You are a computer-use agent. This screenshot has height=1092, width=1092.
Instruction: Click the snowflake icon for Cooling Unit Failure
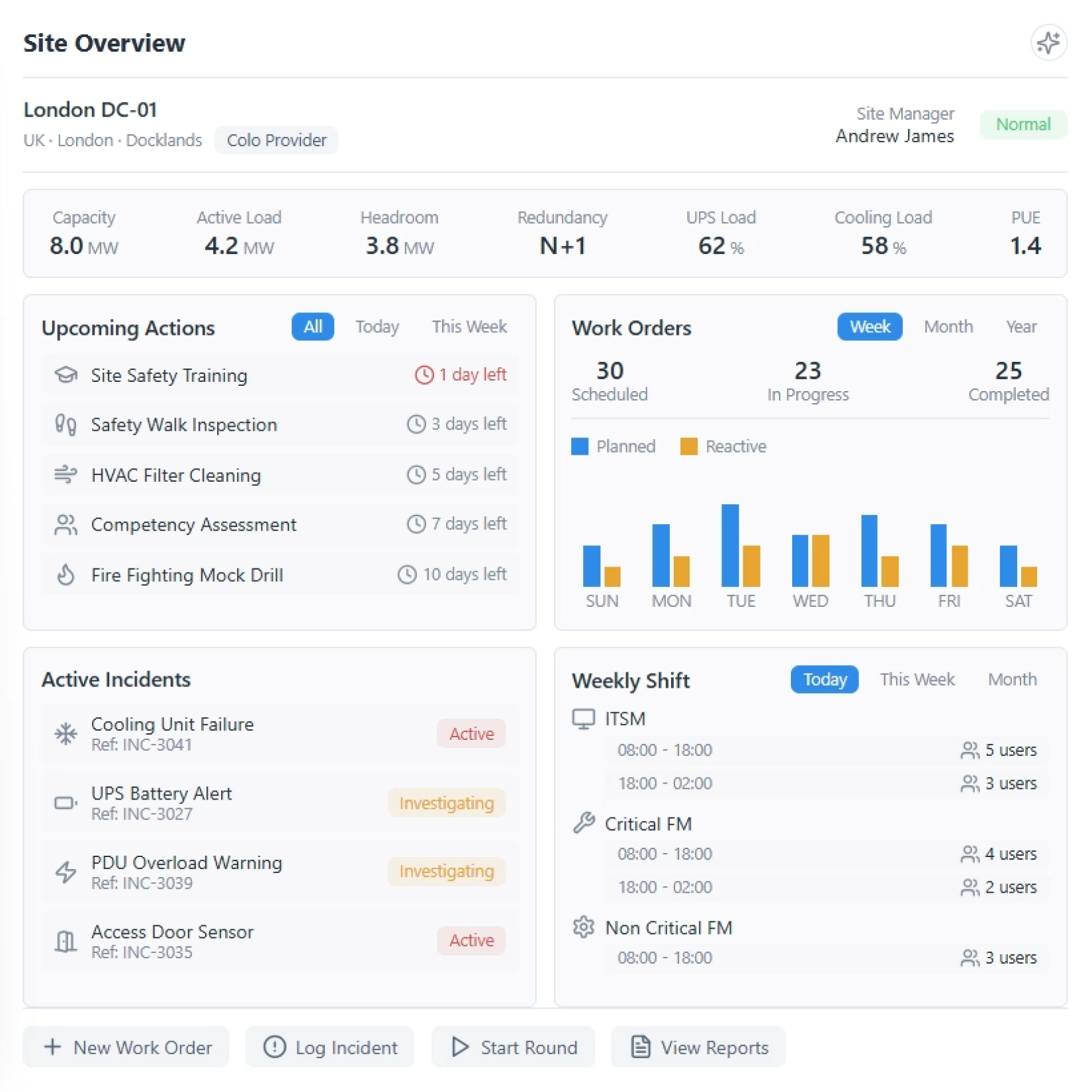(66, 733)
